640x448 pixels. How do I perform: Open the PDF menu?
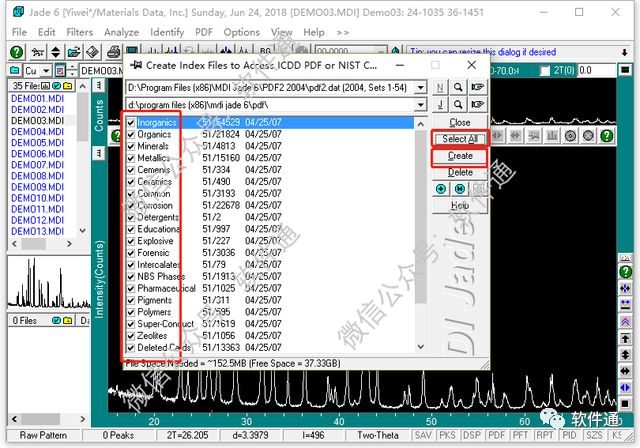[204, 32]
